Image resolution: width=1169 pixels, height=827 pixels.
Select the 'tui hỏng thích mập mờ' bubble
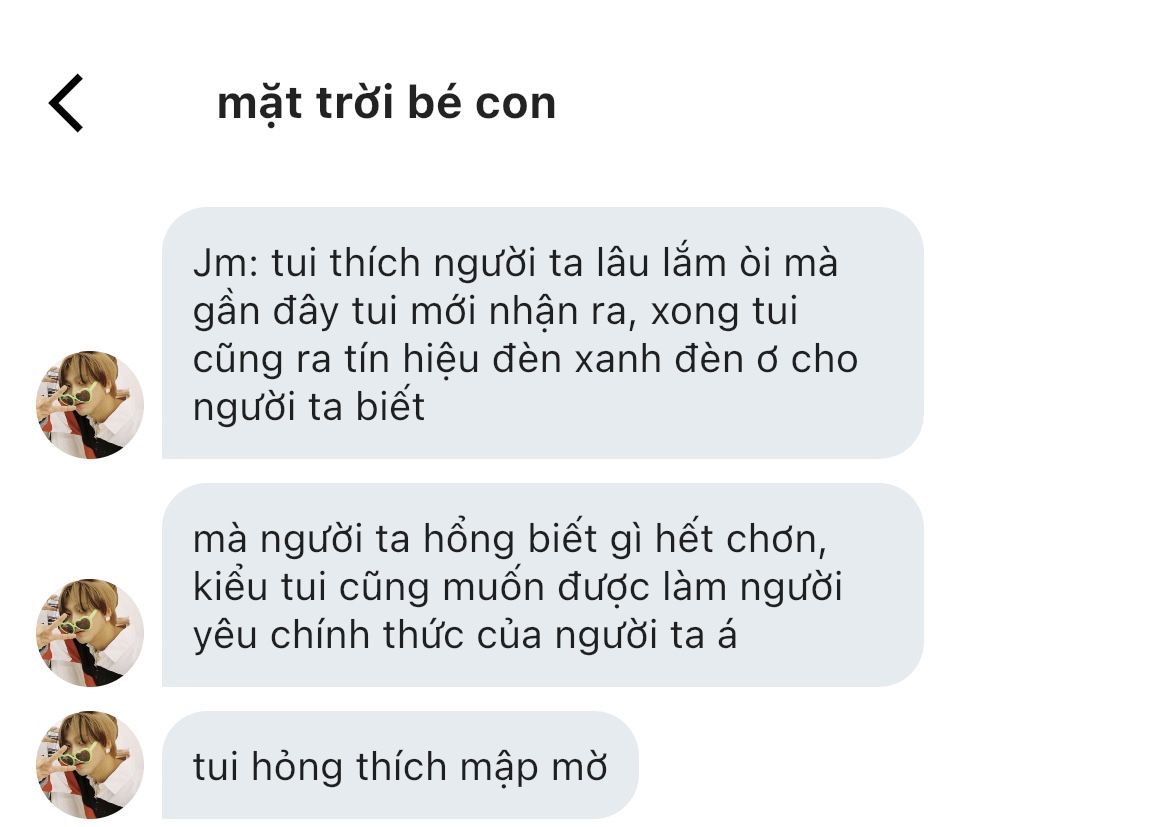(400, 765)
